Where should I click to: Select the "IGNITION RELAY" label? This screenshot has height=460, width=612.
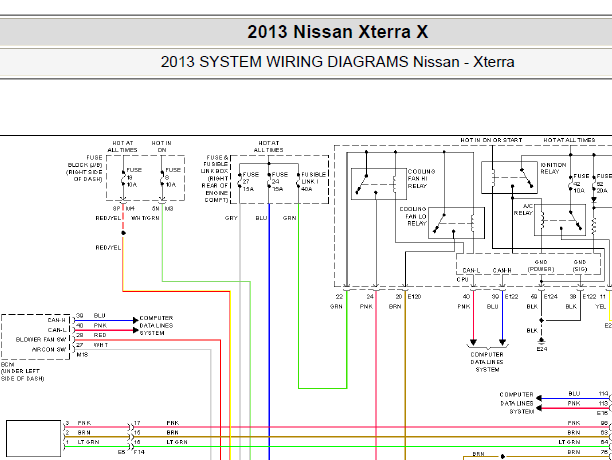pyautogui.click(x=553, y=168)
